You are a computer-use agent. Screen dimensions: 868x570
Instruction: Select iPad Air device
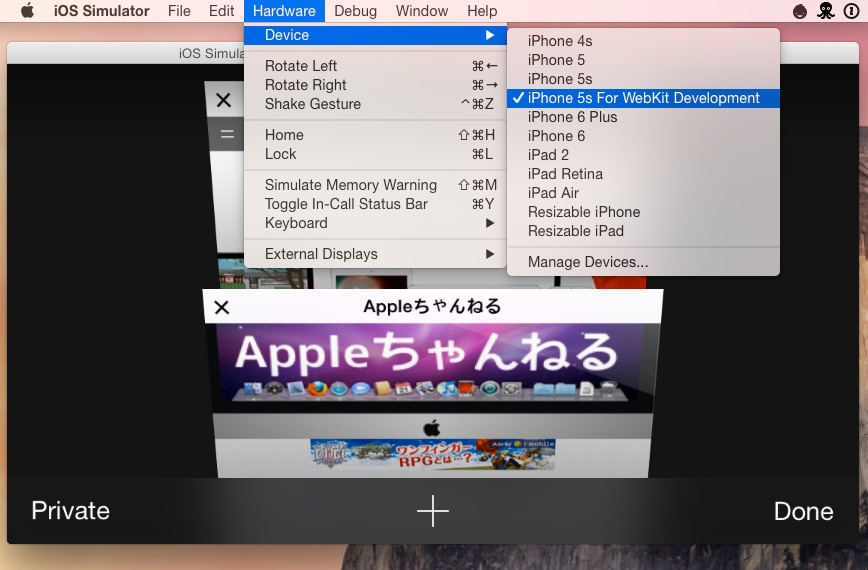643,193
